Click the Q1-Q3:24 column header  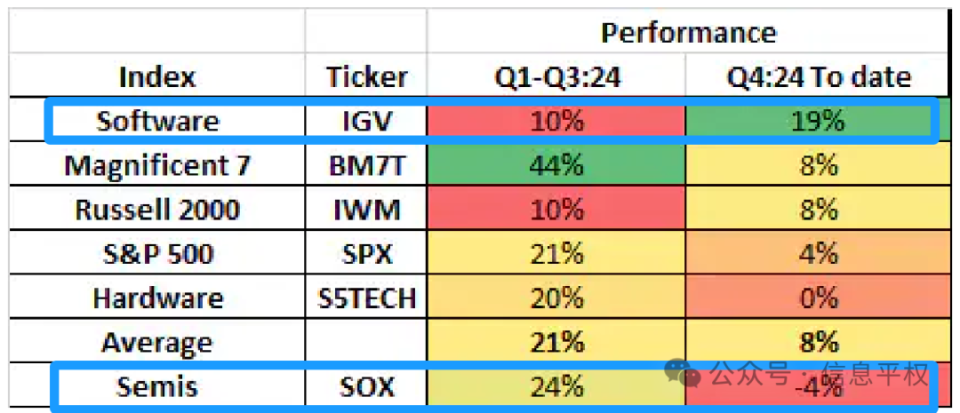click(x=557, y=77)
